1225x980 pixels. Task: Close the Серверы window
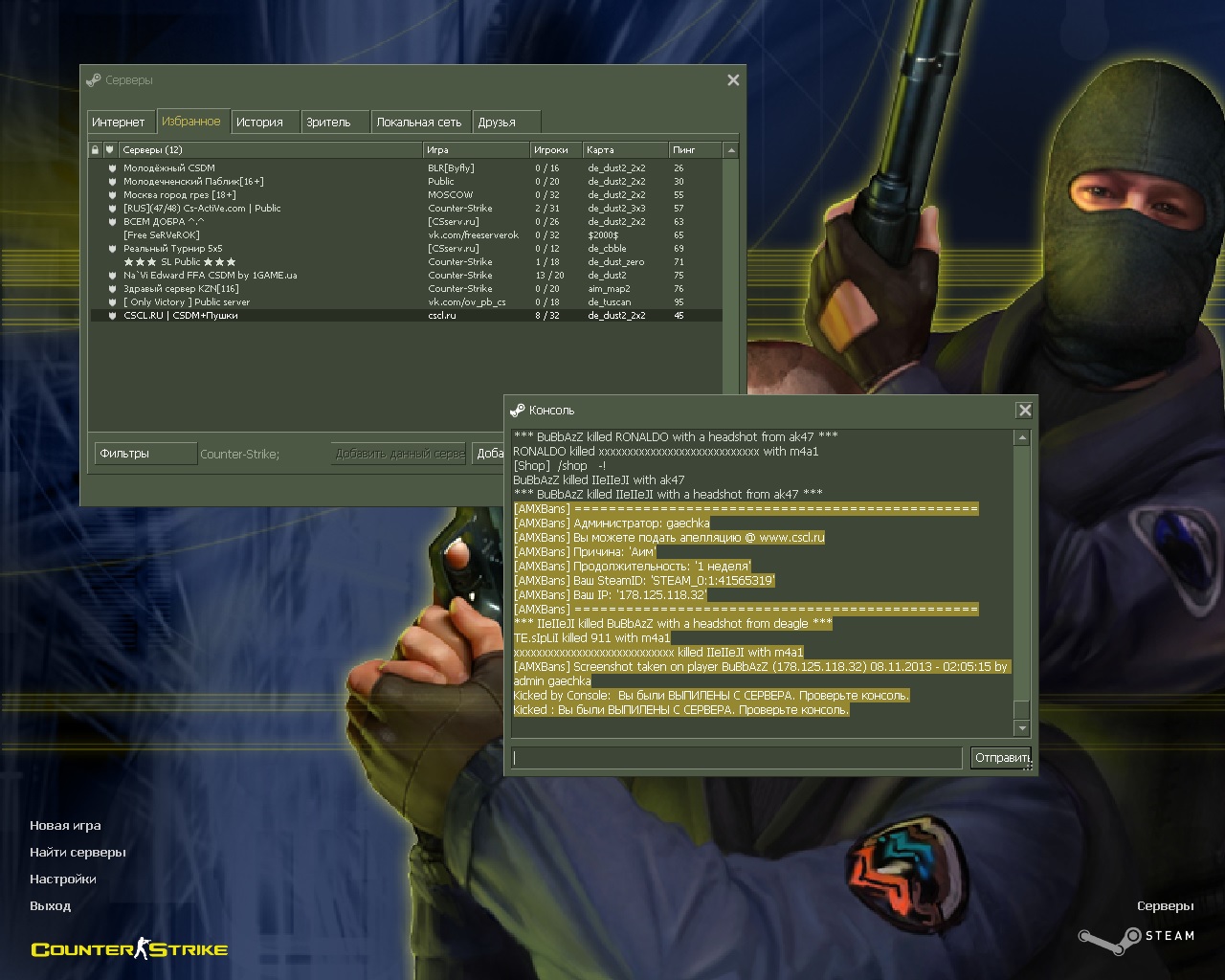coord(733,80)
